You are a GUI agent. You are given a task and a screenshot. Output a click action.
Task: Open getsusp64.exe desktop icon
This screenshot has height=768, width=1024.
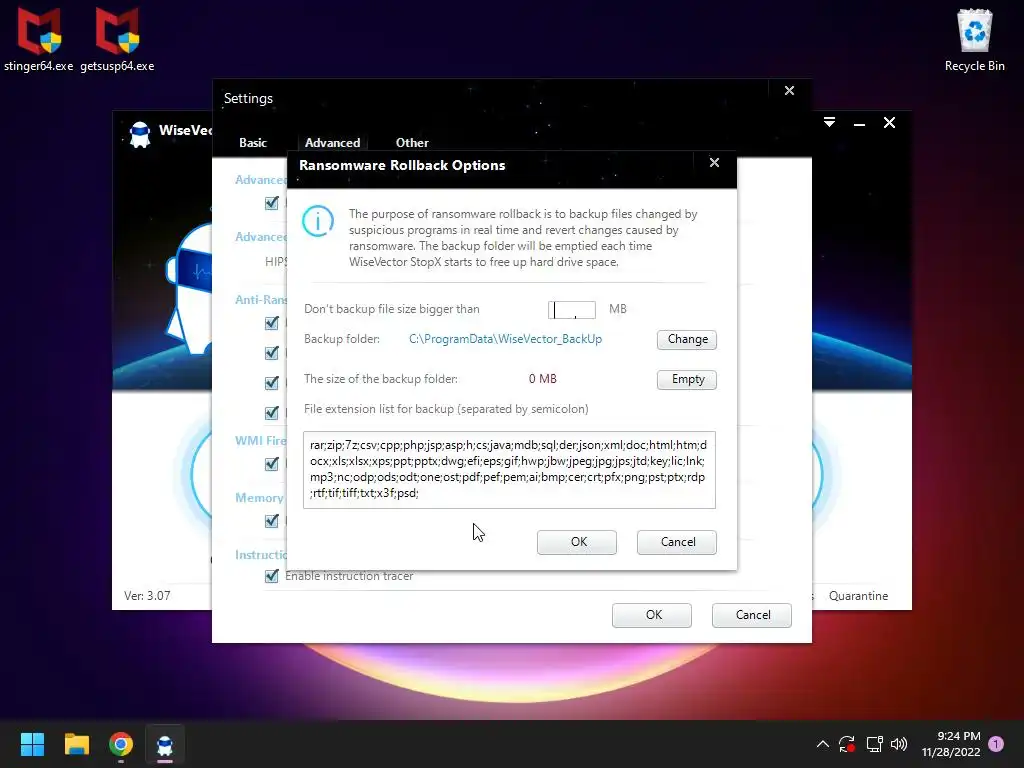point(118,39)
